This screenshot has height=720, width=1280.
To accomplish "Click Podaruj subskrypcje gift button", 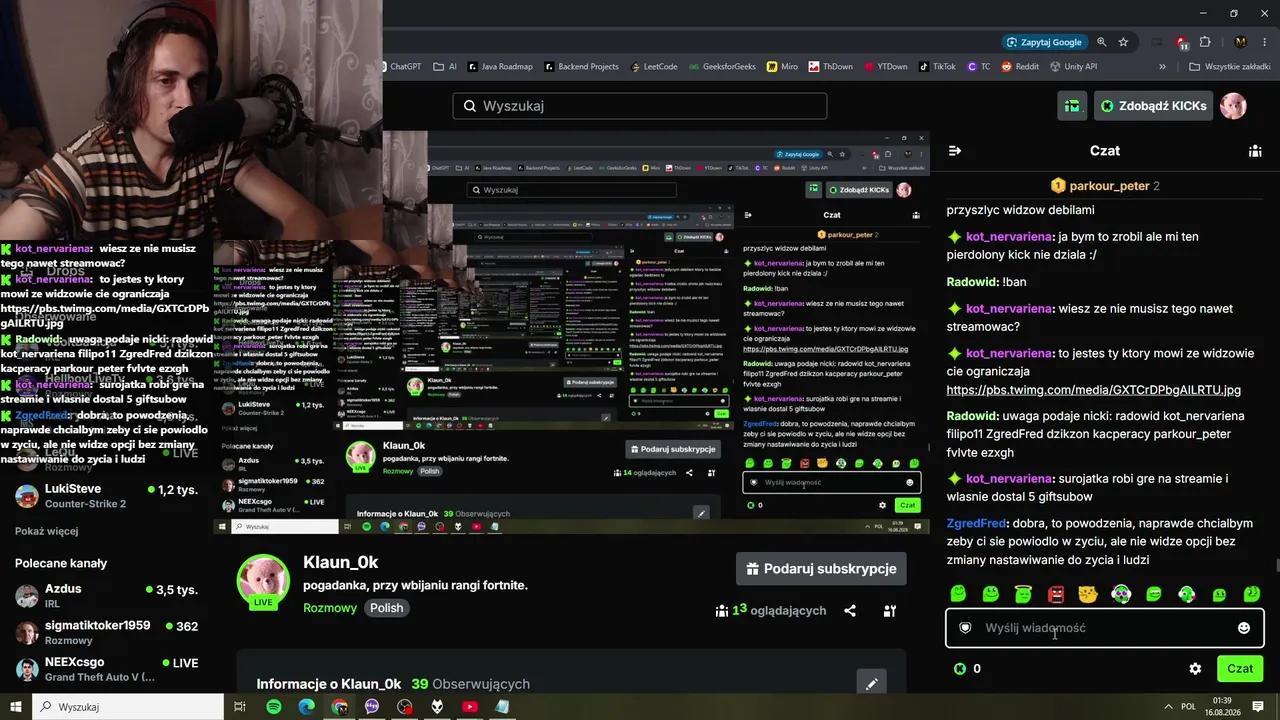I will (x=821, y=569).
